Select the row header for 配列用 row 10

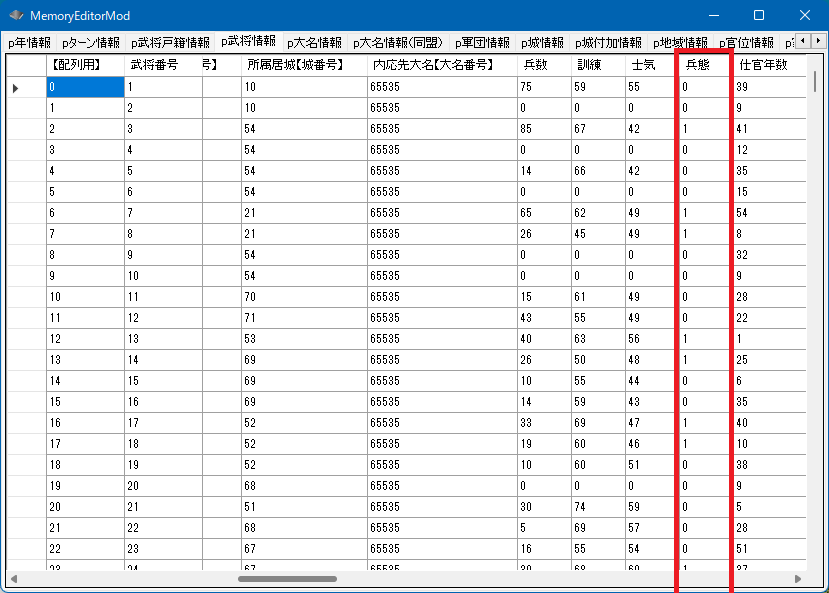26,297
